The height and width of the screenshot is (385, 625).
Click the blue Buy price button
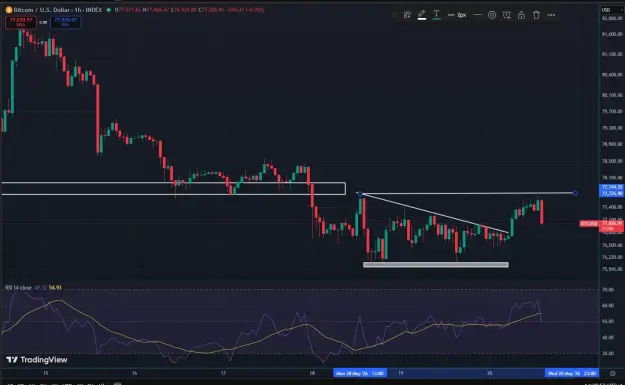pyautogui.click(x=65, y=22)
